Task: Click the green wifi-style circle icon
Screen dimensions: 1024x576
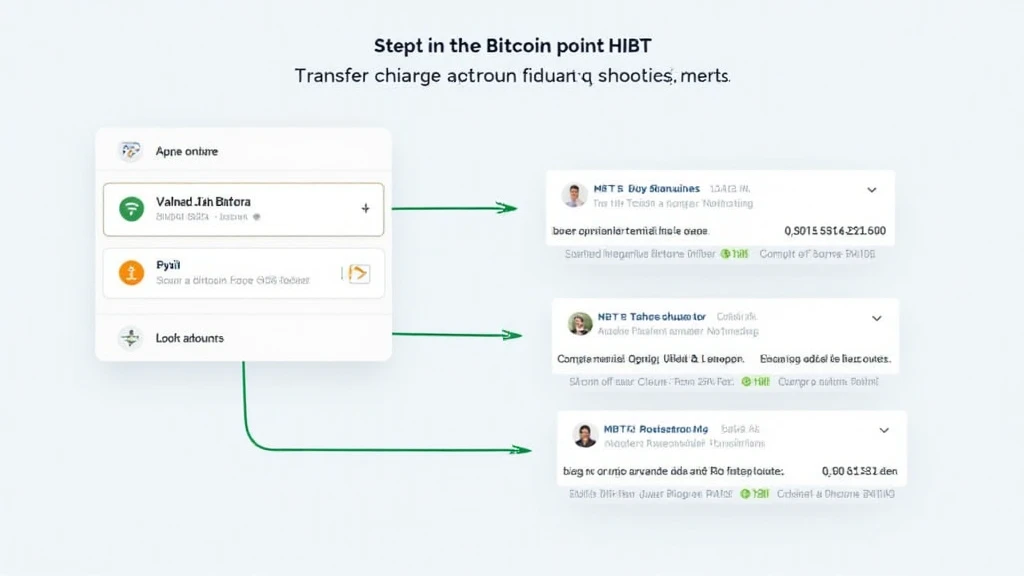Action: (131, 209)
